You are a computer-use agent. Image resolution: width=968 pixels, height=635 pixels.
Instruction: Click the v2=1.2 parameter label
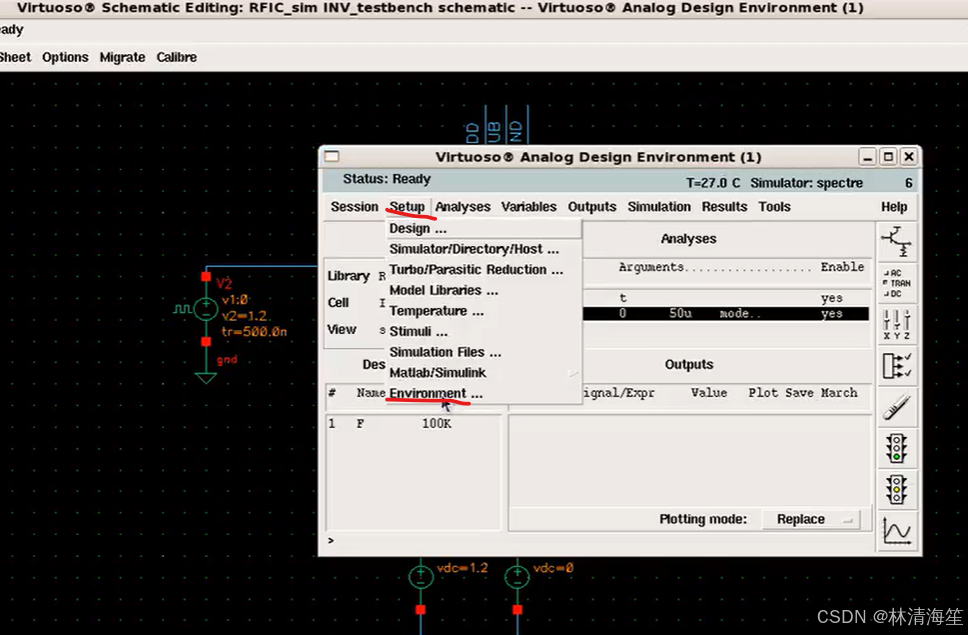(244, 316)
